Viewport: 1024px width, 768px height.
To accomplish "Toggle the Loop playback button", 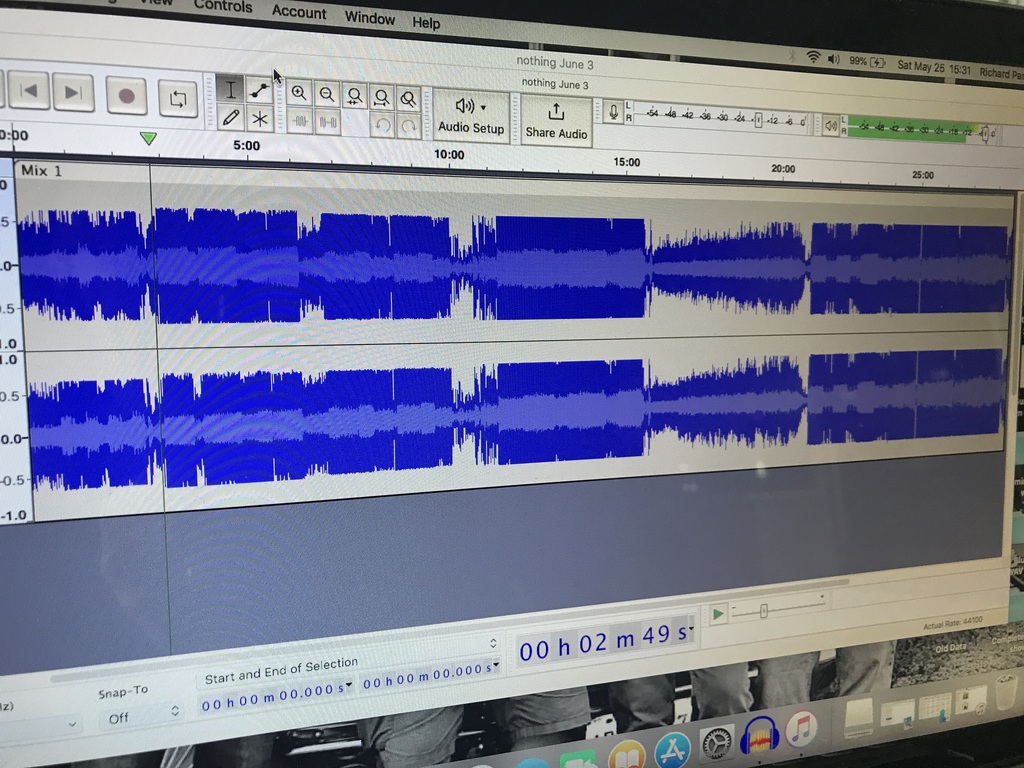I will click(x=177, y=99).
